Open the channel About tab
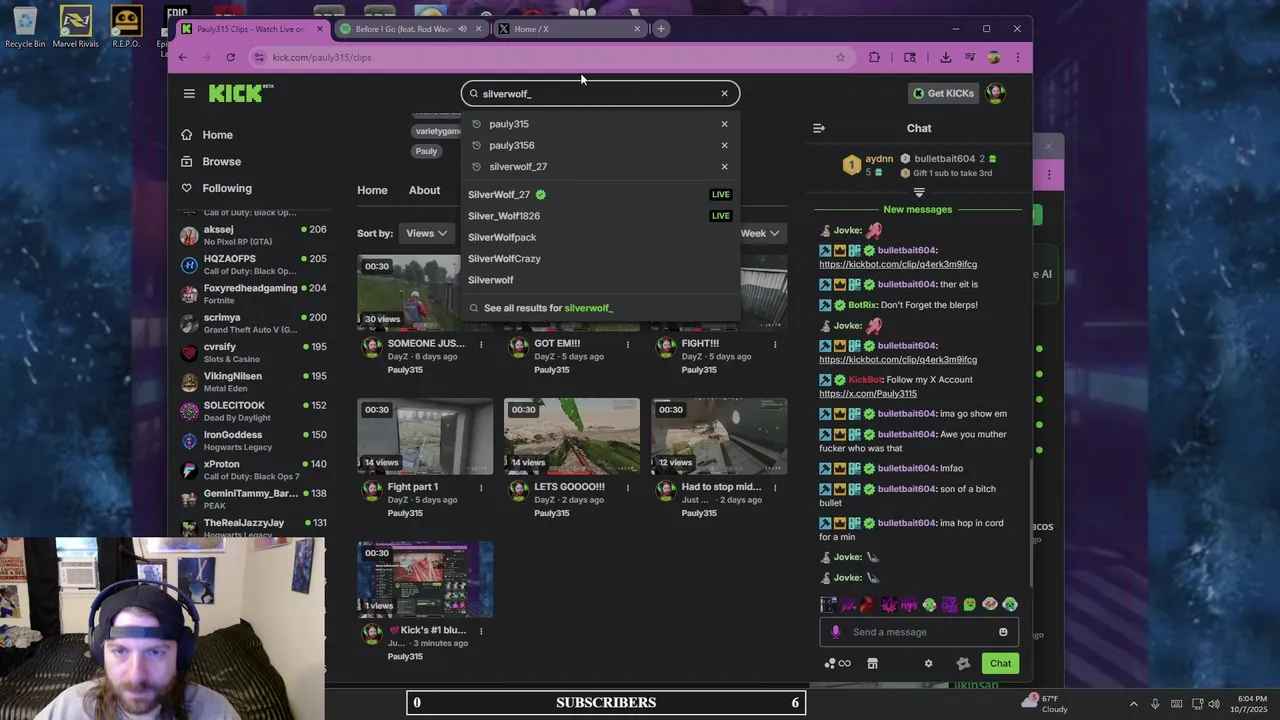The width and height of the screenshot is (1280, 720). pyautogui.click(x=424, y=190)
